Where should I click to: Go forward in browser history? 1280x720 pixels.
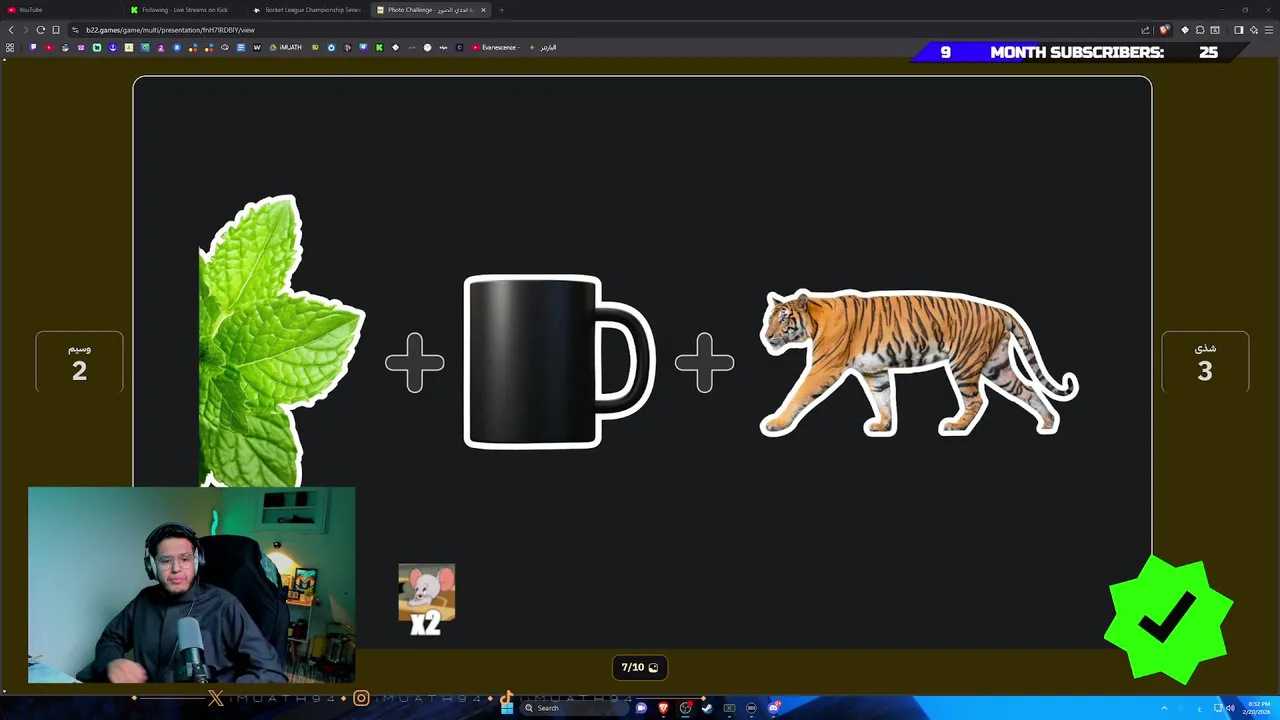[x=26, y=30]
